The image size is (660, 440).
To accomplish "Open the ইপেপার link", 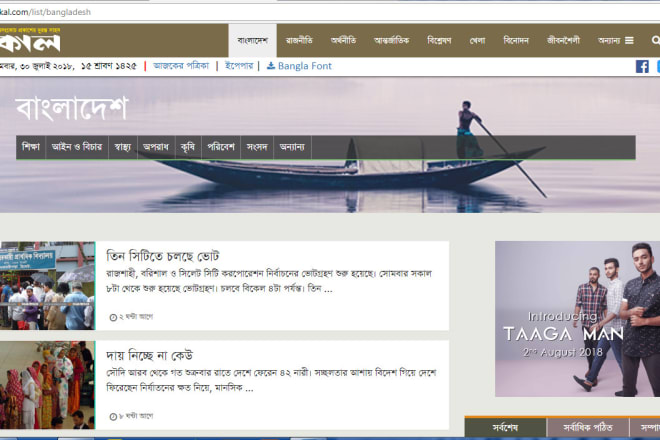I will [239, 66].
